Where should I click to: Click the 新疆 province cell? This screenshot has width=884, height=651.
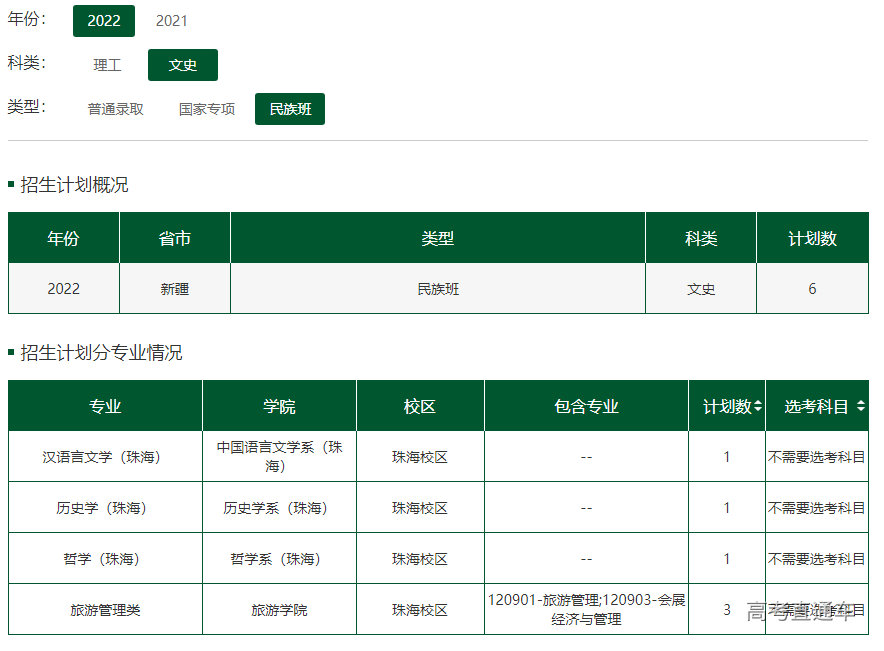[174, 289]
